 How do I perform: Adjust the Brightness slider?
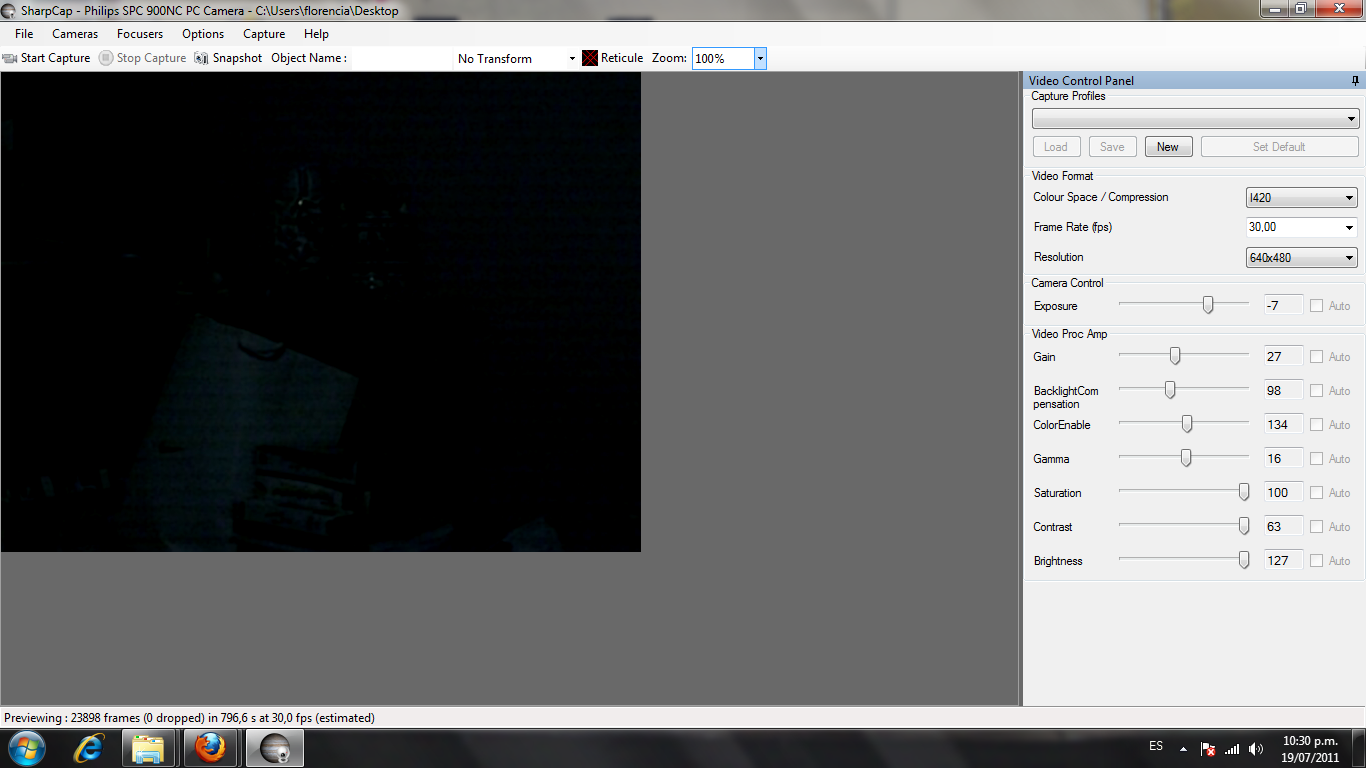tap(1244, 560)
